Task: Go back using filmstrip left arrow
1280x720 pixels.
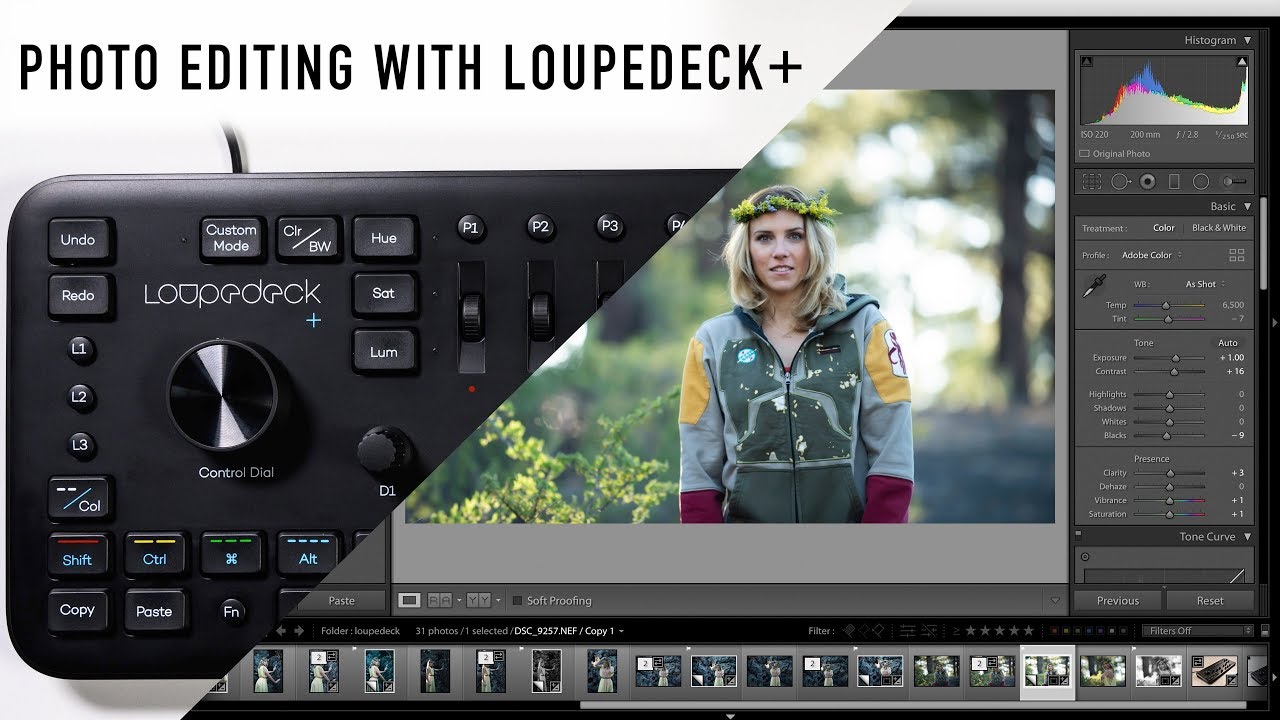Action: point(281,631)
